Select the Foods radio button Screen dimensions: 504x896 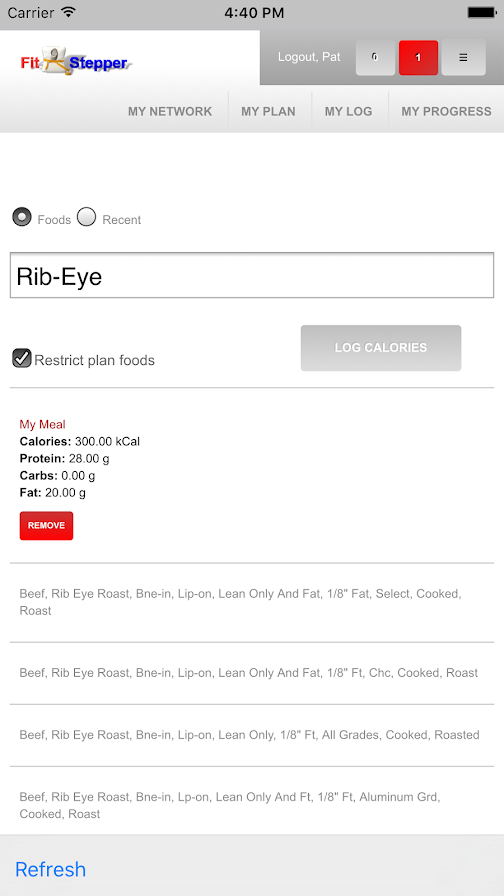[x=22, y=218]
